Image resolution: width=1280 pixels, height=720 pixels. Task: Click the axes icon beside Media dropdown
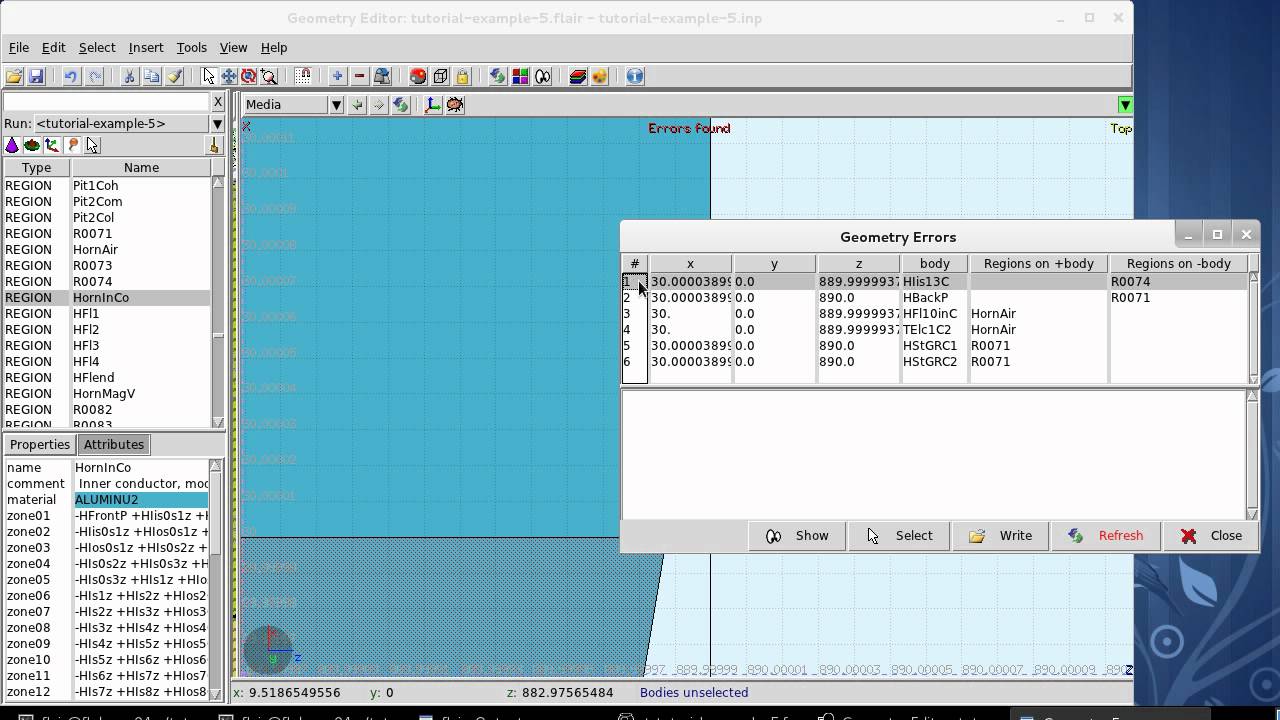433,104
